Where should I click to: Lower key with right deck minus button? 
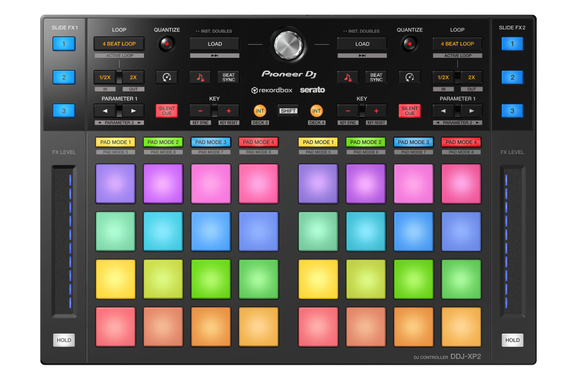(348, 111)
